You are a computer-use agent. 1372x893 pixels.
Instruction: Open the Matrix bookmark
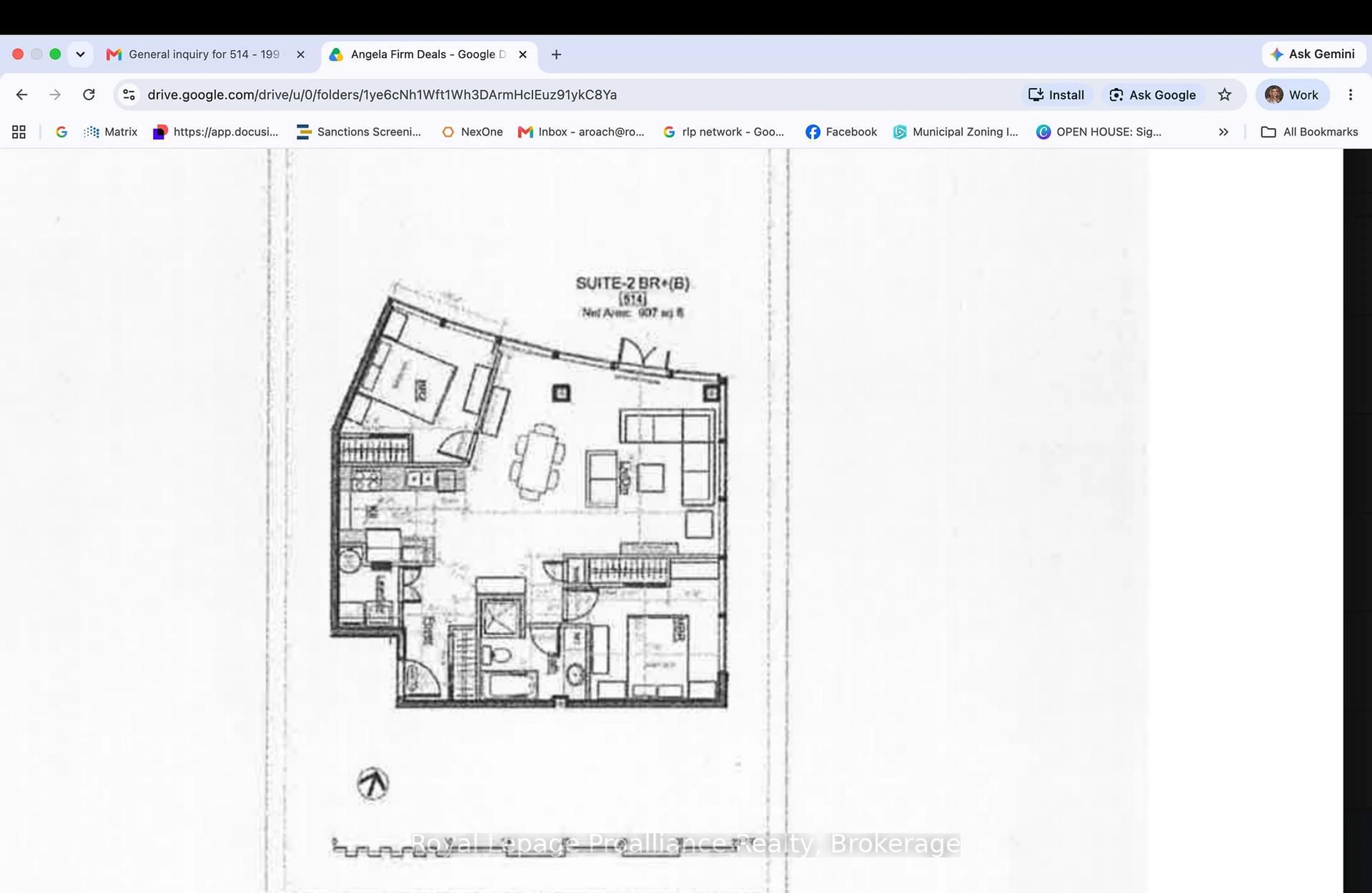[x=111, y=132]
